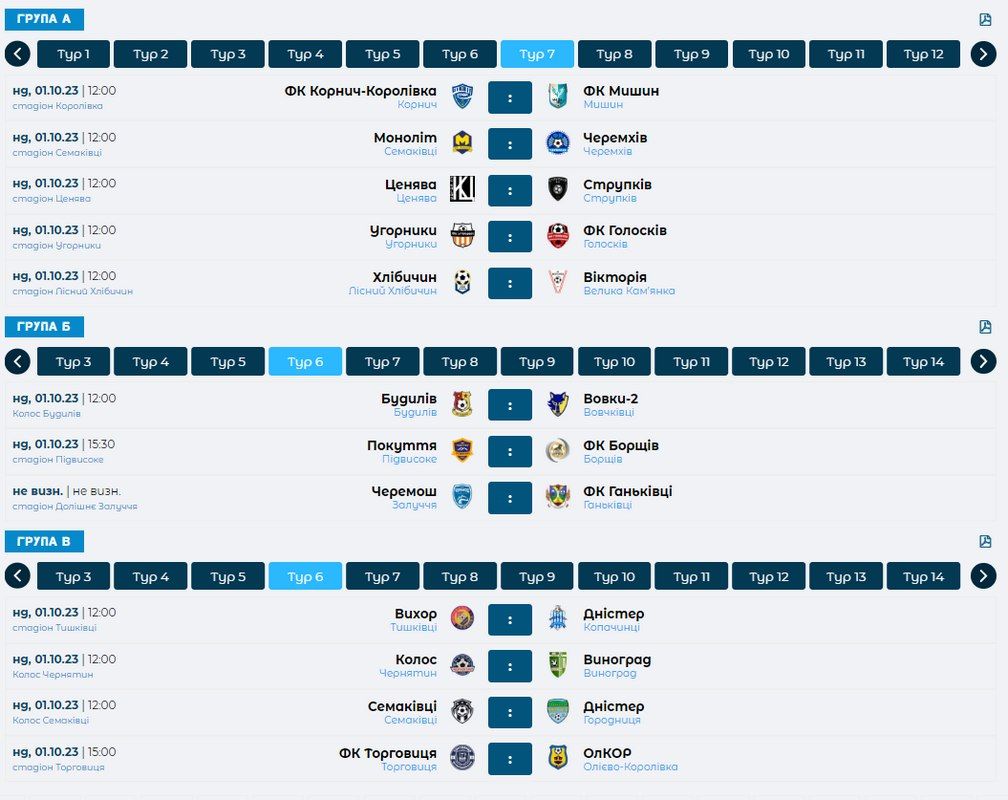This screenshot has height=800, width=1008.
Task: Click Group В PDF file icon
Action: tap(985, 542)
